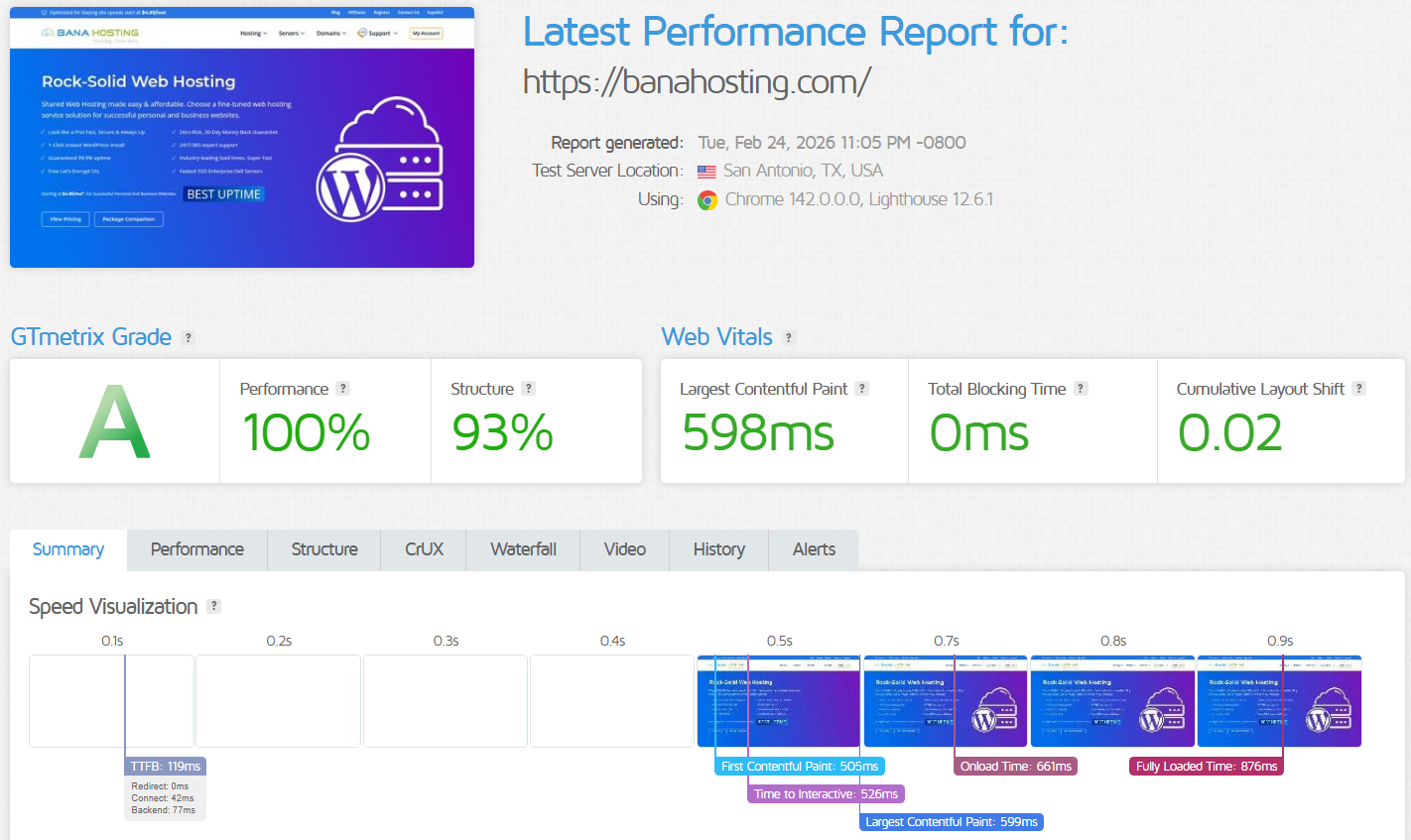Open the Structure tab
The image size is (1411, 840).
pyautogui.click(x=324, y=549)
